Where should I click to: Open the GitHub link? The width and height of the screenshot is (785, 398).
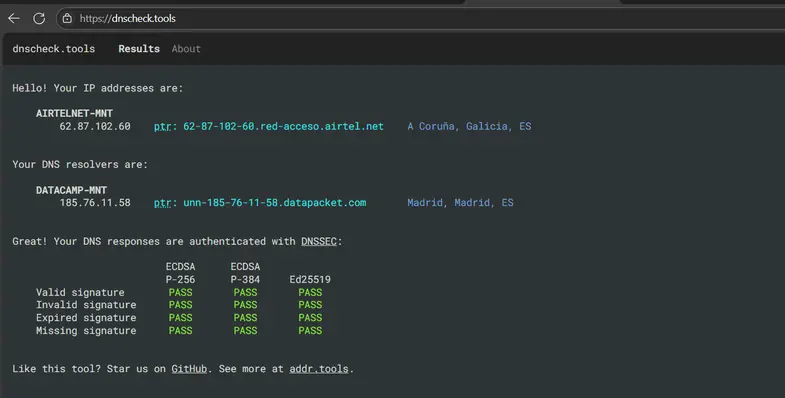(x=189, y=369)
